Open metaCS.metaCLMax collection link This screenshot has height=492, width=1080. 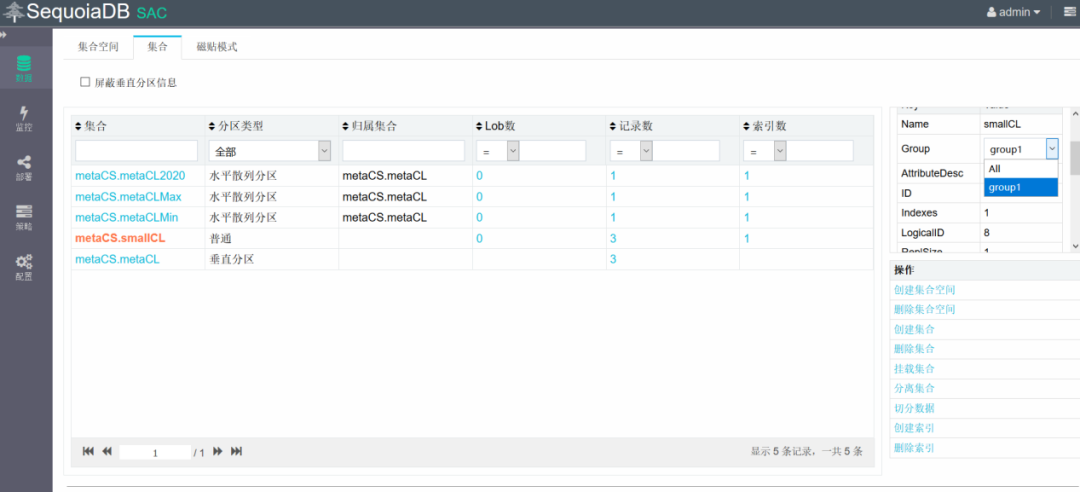tap(128, 197)
